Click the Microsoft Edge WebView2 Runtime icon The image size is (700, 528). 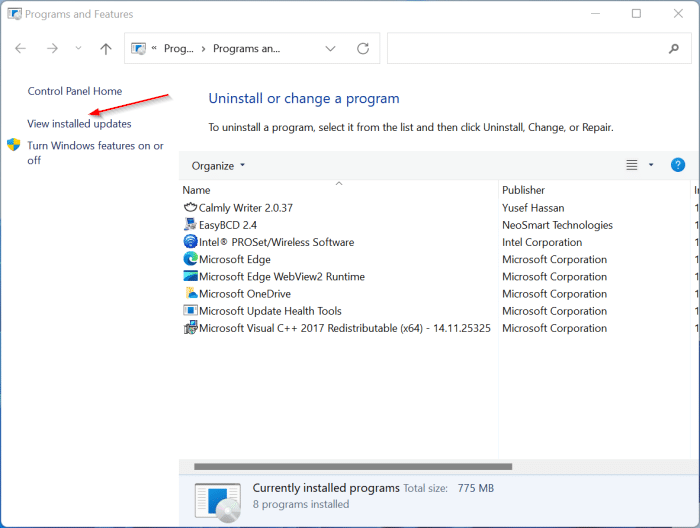click(190, 276)
